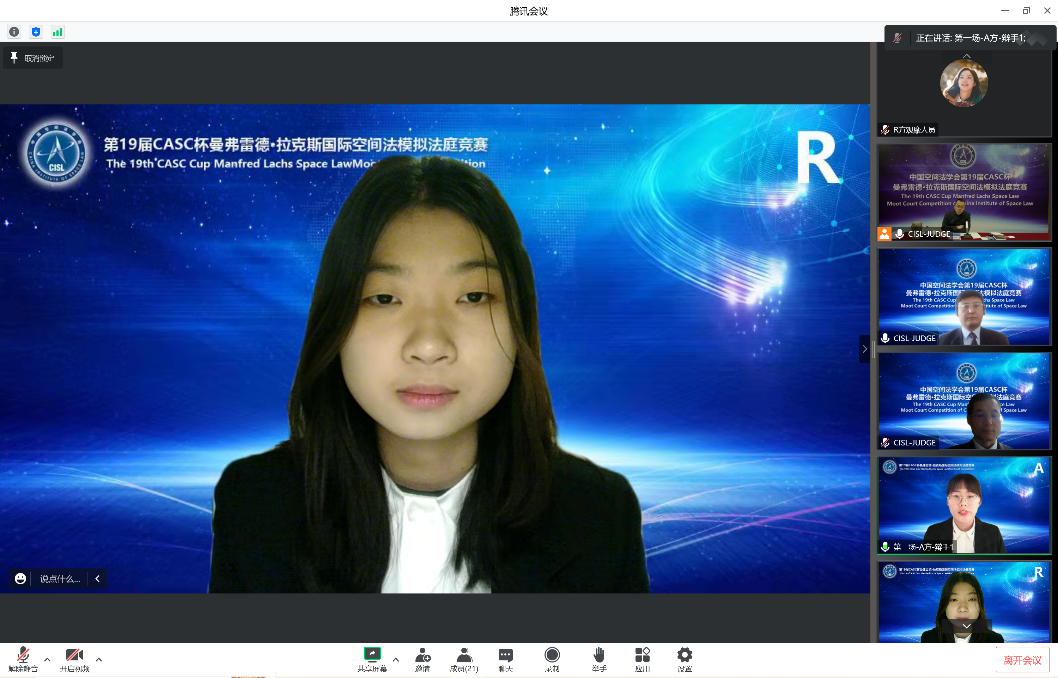Expand camera video options arrow
This screenshot has width=1058, height=678.
pos(98,659)
